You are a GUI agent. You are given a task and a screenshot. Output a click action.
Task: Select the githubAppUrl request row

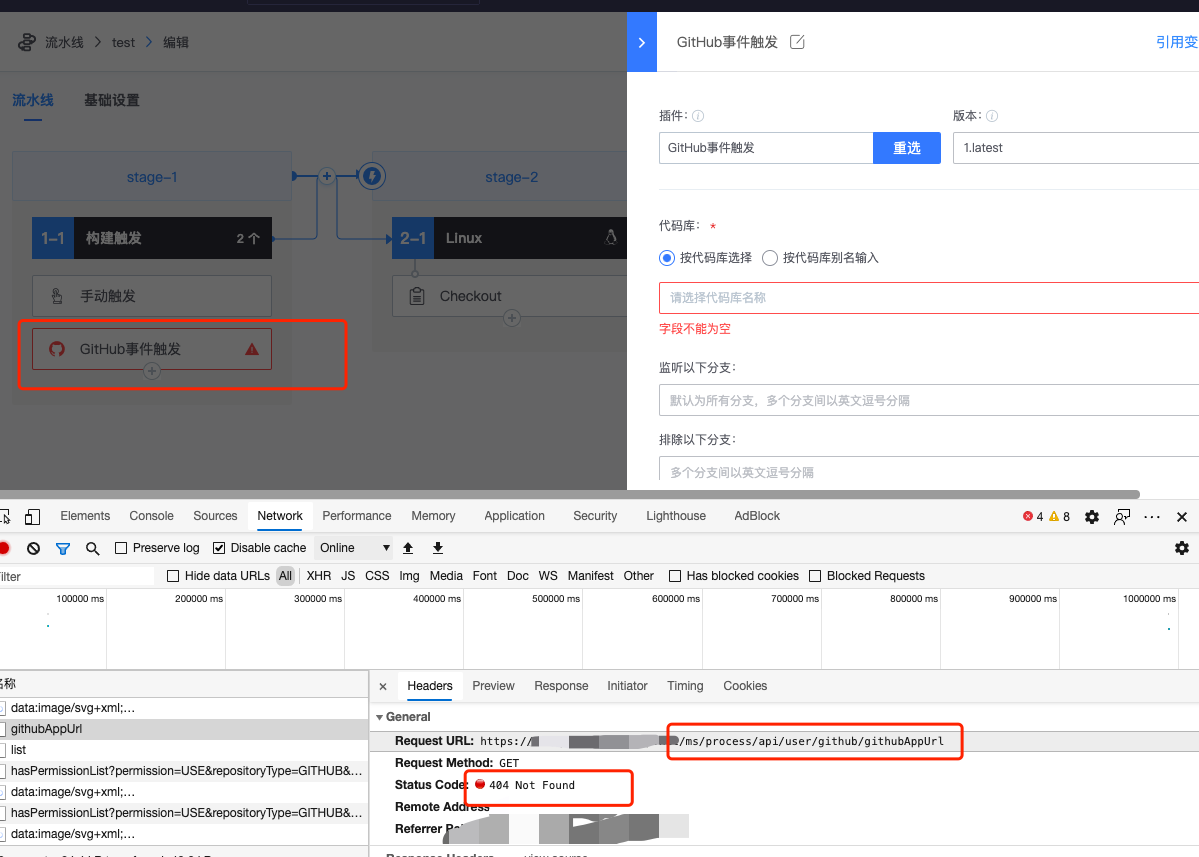click(x=184, y=729)
